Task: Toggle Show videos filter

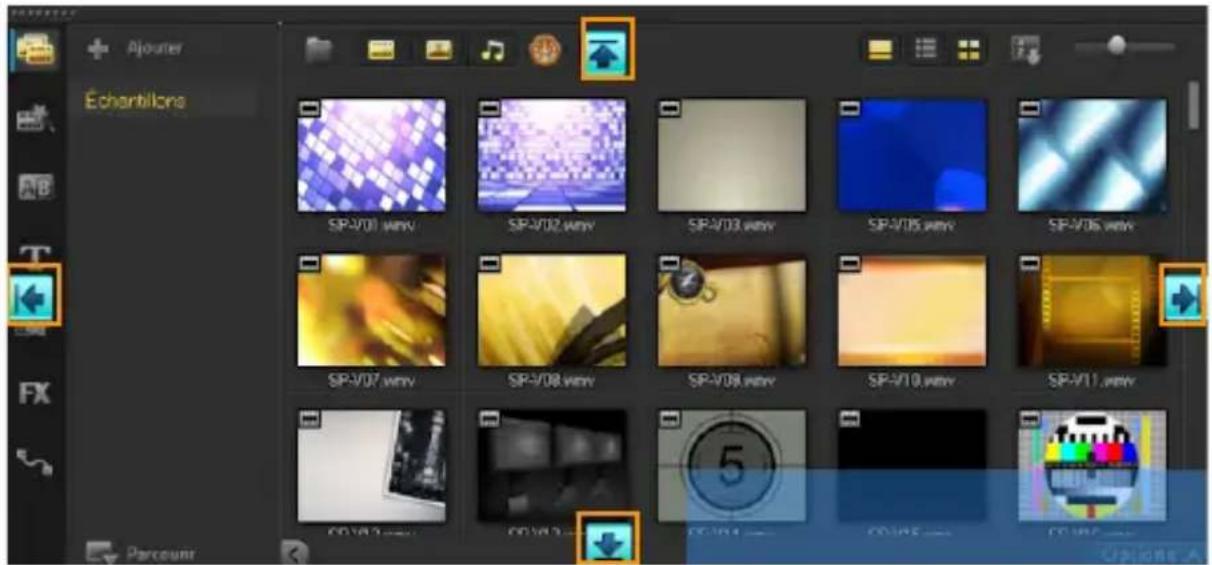Action: tap(381, 52)
